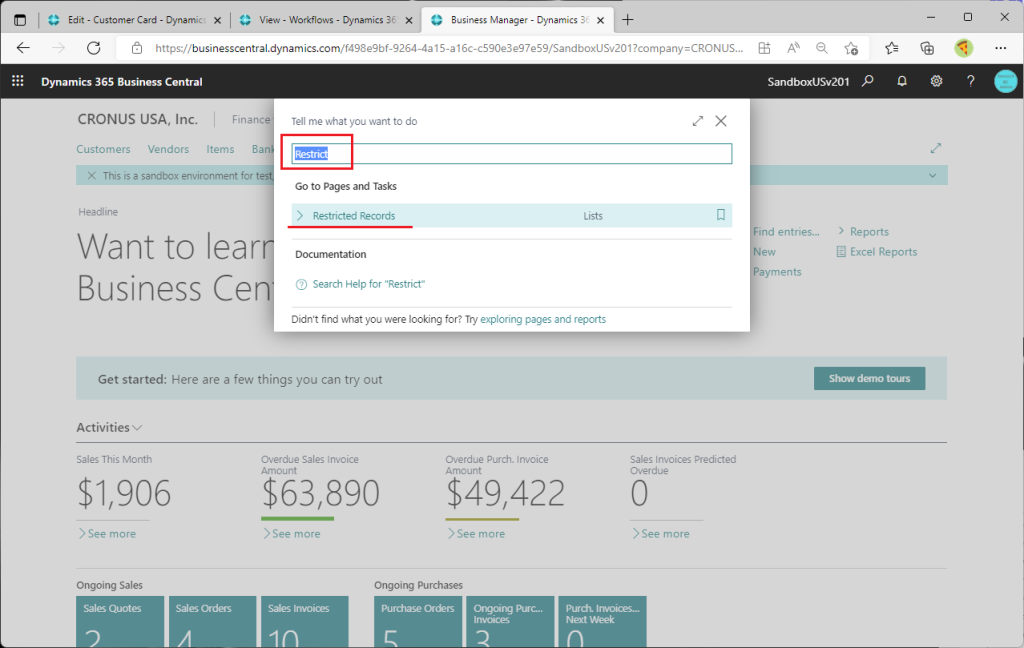Click the browser address bar URL

[449, 48]
